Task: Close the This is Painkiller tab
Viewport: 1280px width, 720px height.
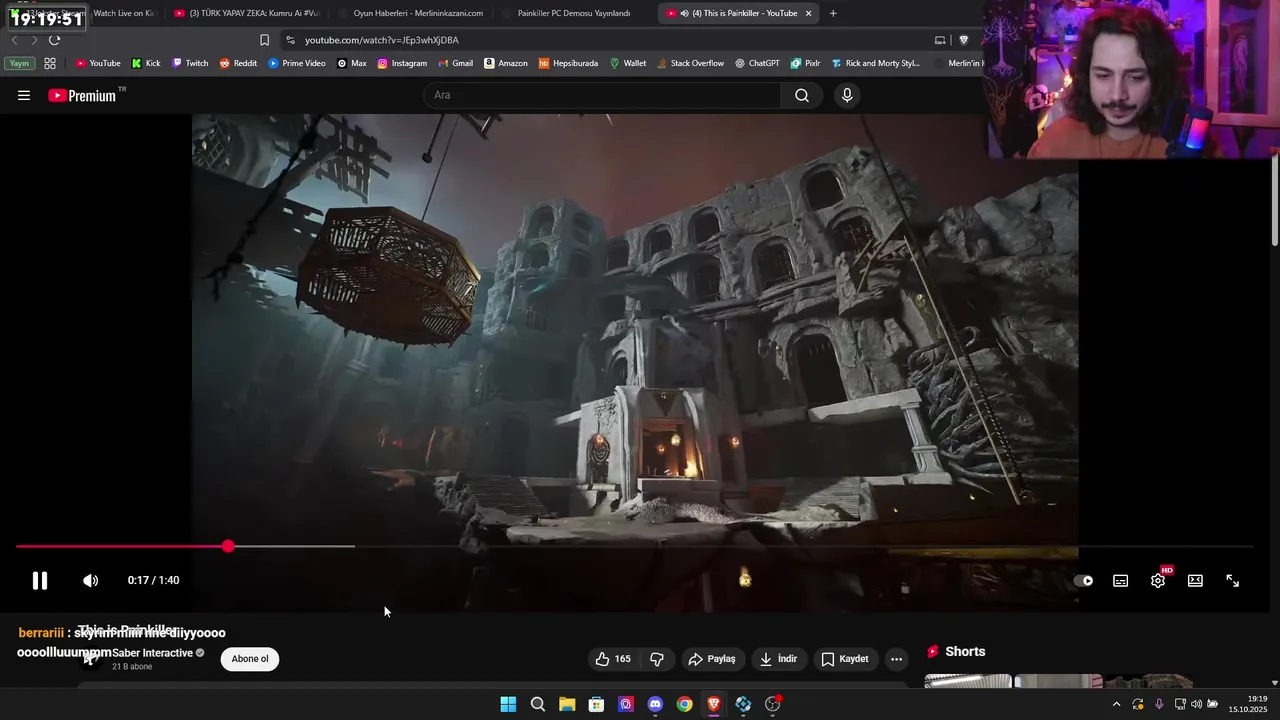Action: click(x=808, y=13)
